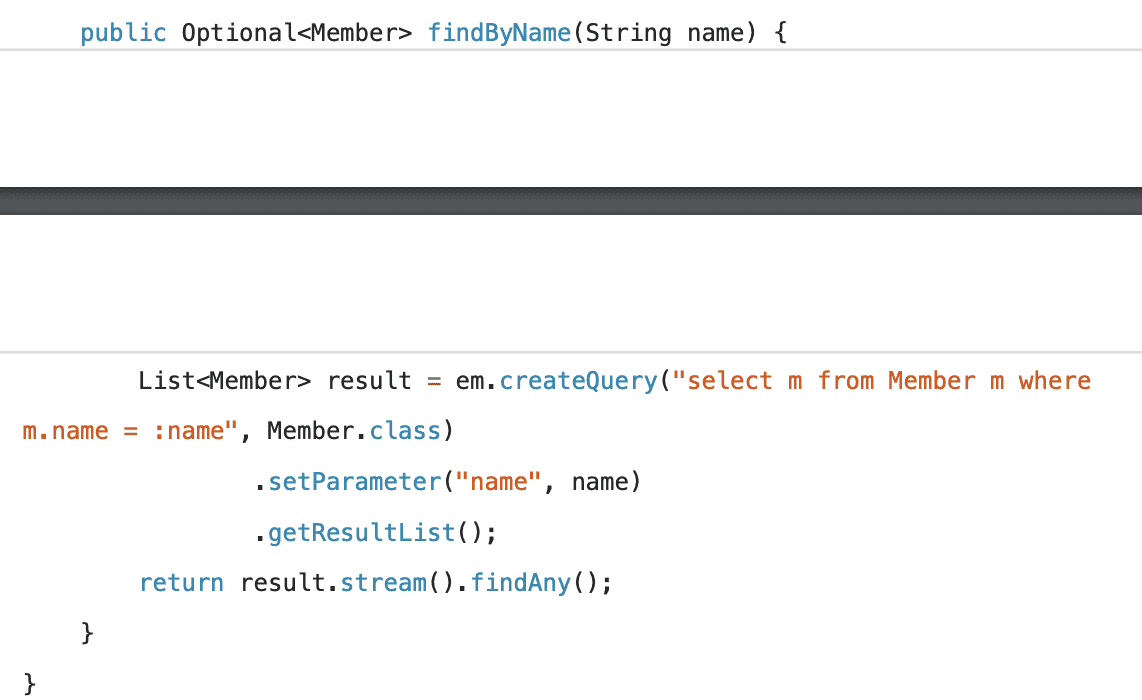
Task: Click the createQuery method call
Action: [x=579, y=381]
